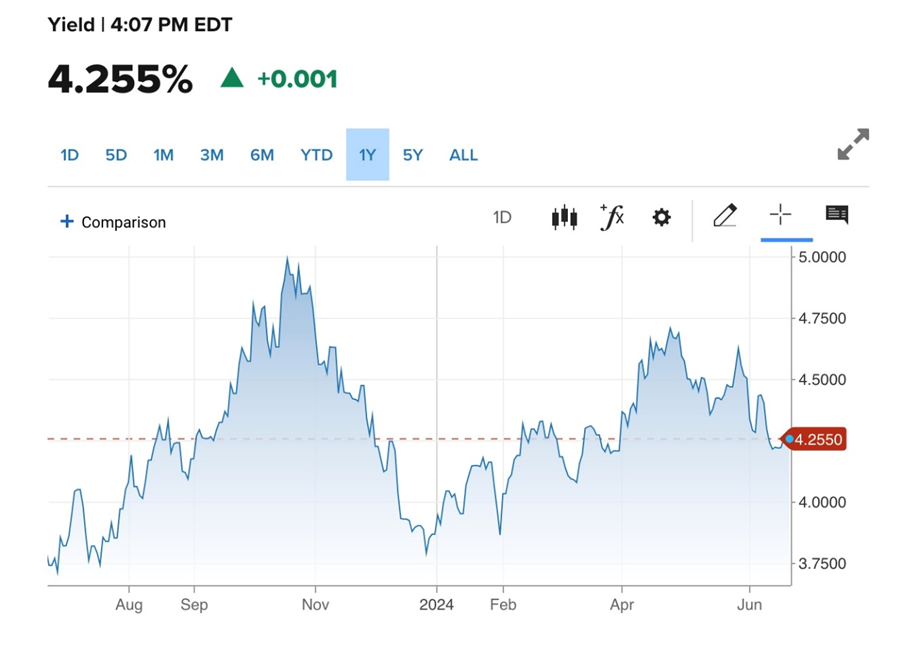Expand chart to fullscreen
This screenshot has height=649, width=901.
click(x=853, y=144)
